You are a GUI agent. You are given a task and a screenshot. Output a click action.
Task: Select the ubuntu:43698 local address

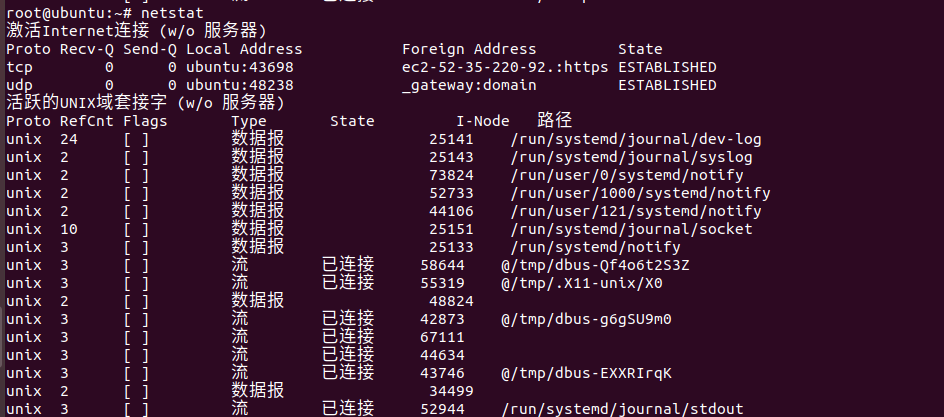coord(240,67)
